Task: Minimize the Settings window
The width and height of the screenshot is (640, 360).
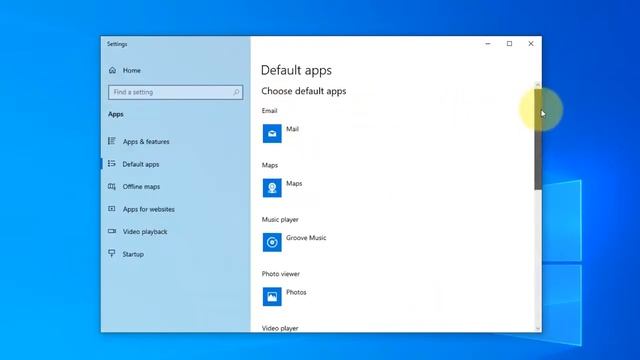Action: click(488, 43)
